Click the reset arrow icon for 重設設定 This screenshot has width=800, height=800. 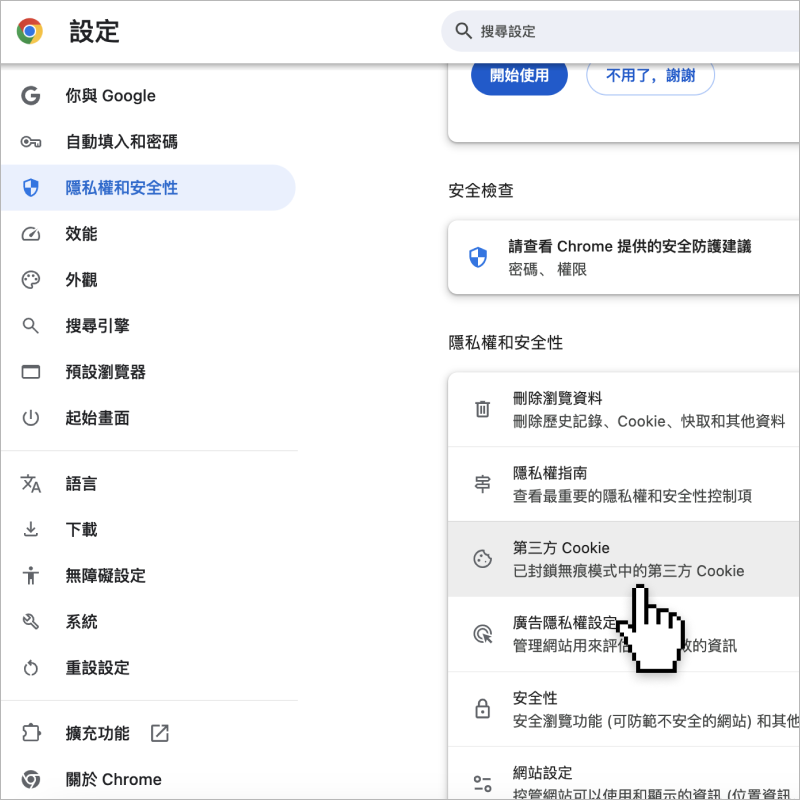(x=31, y=667)
